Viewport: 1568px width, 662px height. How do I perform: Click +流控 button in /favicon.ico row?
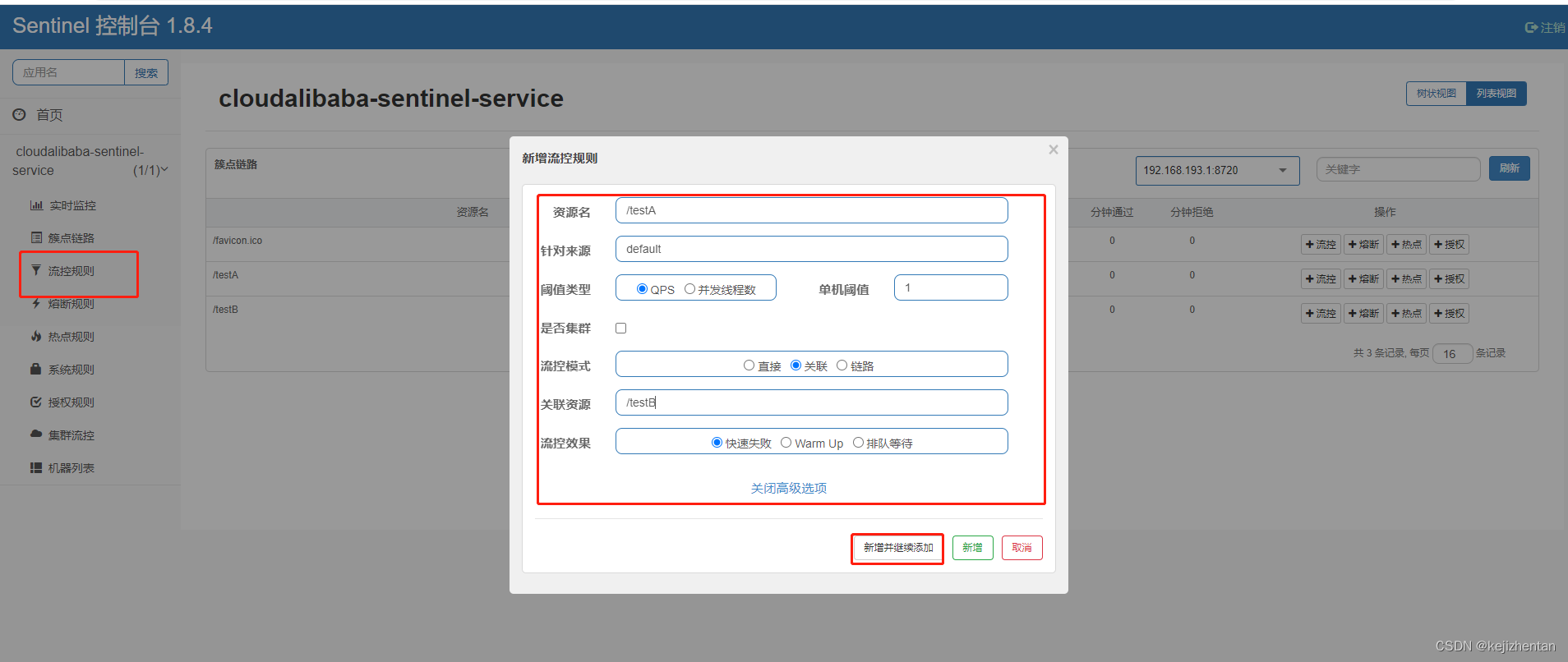pos(1321,245)
